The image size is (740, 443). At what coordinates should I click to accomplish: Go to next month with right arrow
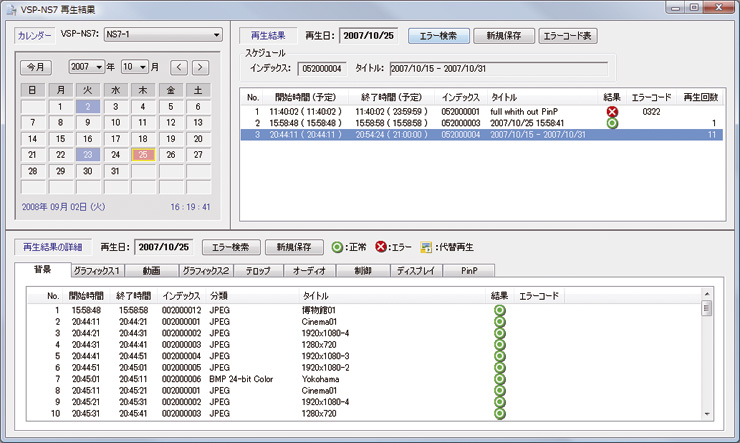tap(200, 67)
